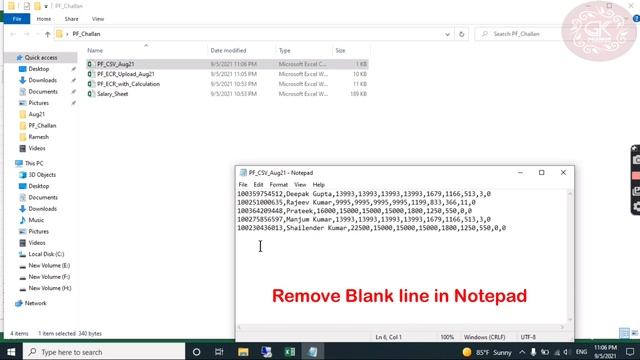Click Deepak Gupta line in Notepad
This screenshot has height=360, width=640.
[364, 194]
